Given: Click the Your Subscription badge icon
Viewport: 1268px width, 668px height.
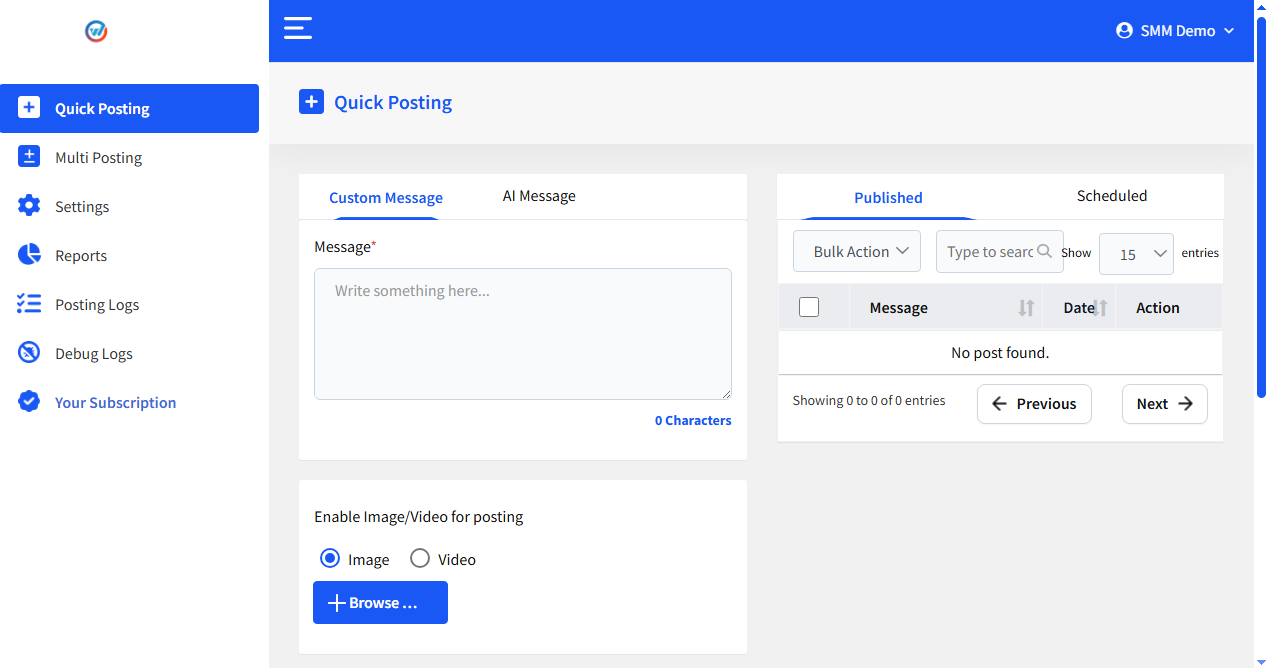Looking at the screenshot, I should (x=29, y=402).
